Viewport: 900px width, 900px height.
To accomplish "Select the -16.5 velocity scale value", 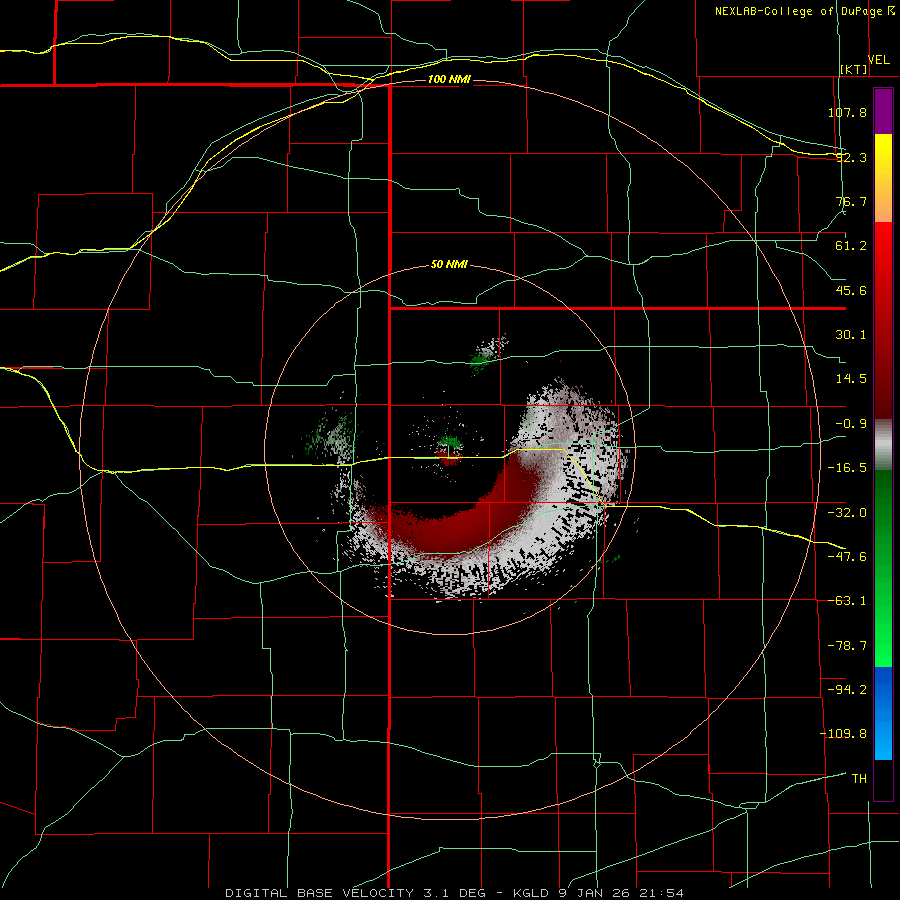I will tap(847, 468).
